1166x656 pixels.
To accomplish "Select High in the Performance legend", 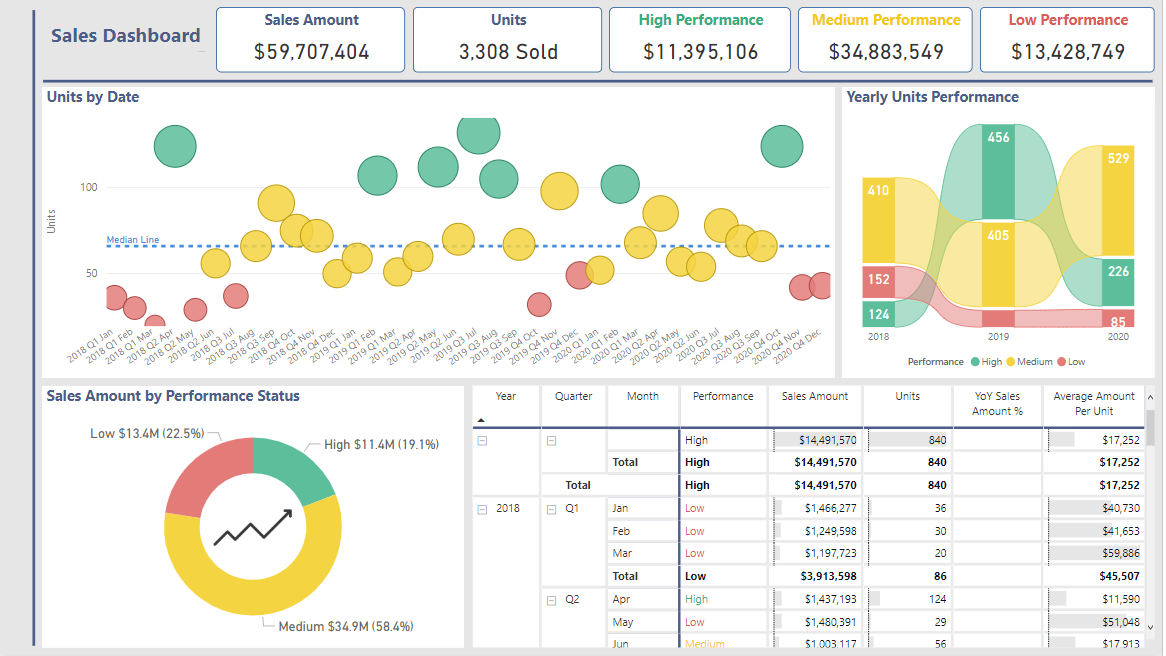I will tap(986, 361).
